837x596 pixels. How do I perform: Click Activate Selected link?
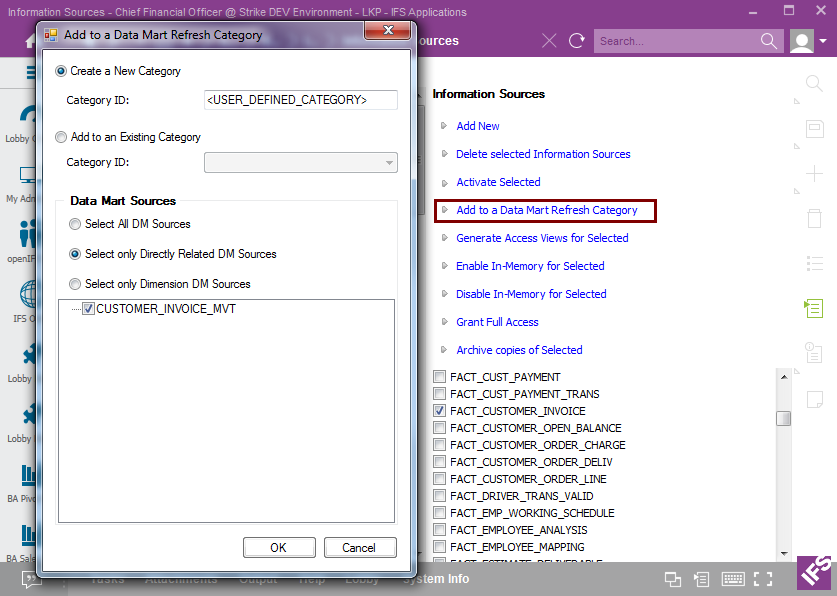point(499,182)
